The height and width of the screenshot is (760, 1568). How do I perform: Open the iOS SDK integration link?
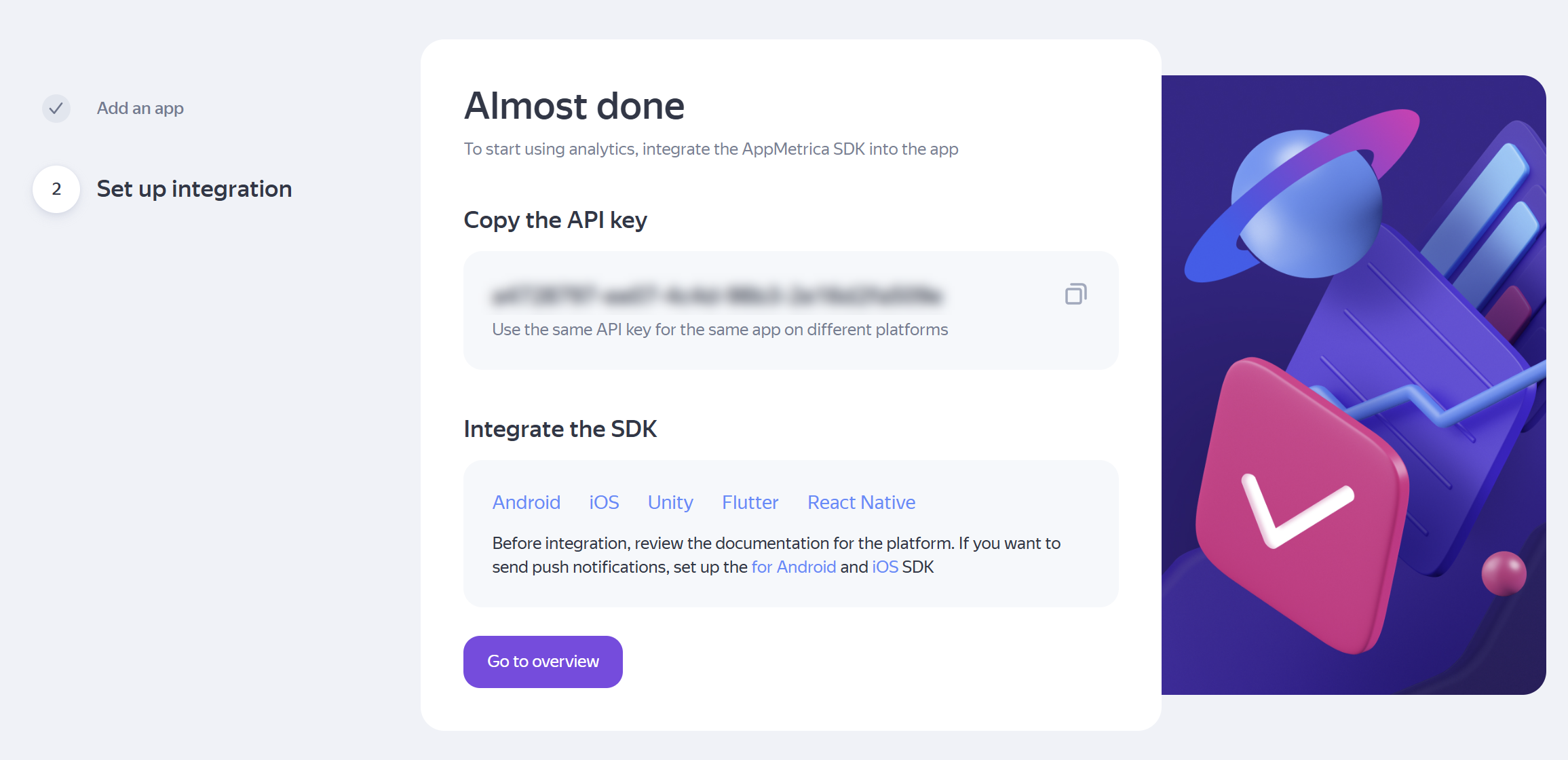click(x=604, y=502)
